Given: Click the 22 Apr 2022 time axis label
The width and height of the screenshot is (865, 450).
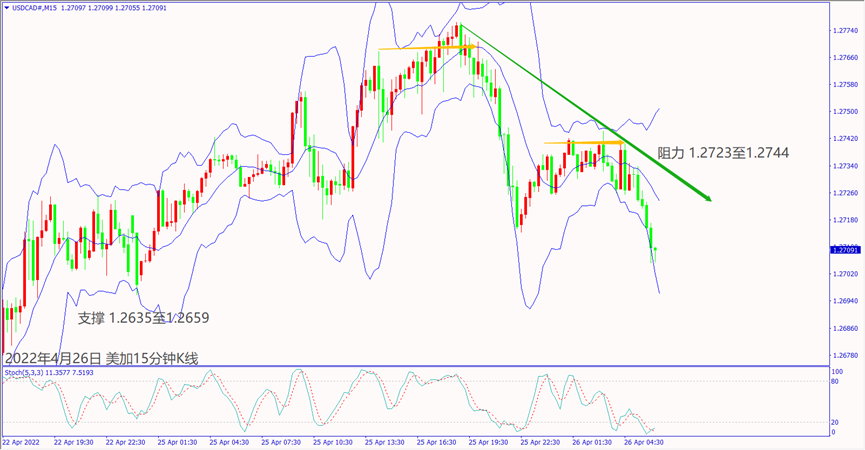Looking at the screenshot, I should point(23,441).
